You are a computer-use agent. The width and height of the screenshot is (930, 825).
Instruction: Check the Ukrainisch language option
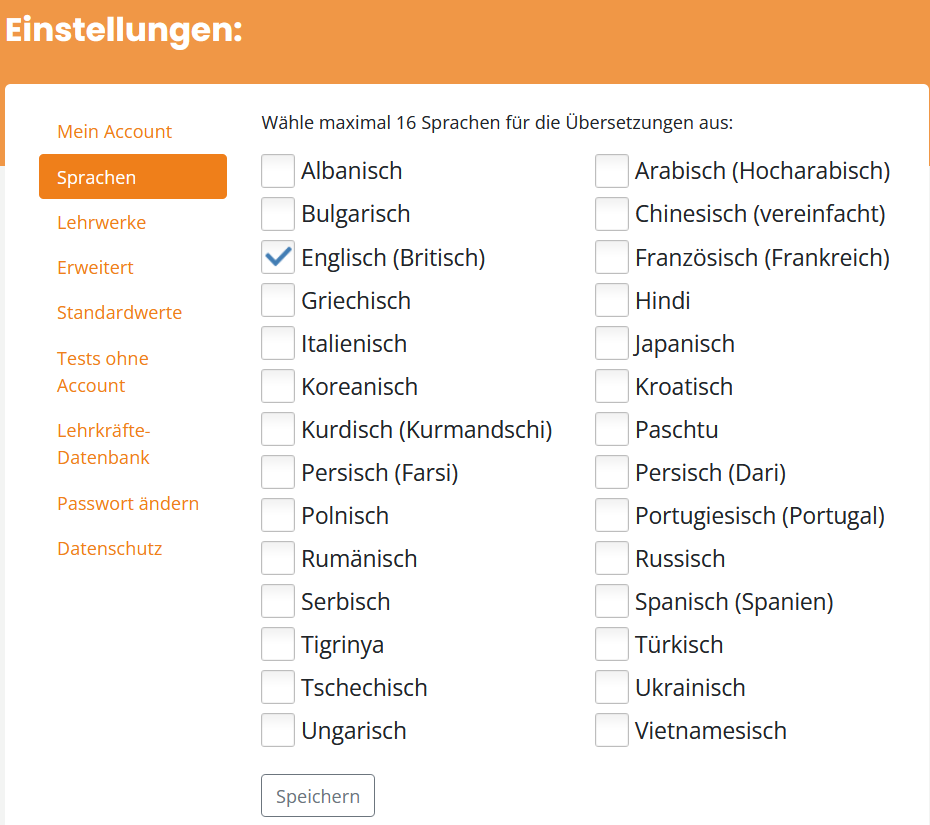[x=611, y=687]
